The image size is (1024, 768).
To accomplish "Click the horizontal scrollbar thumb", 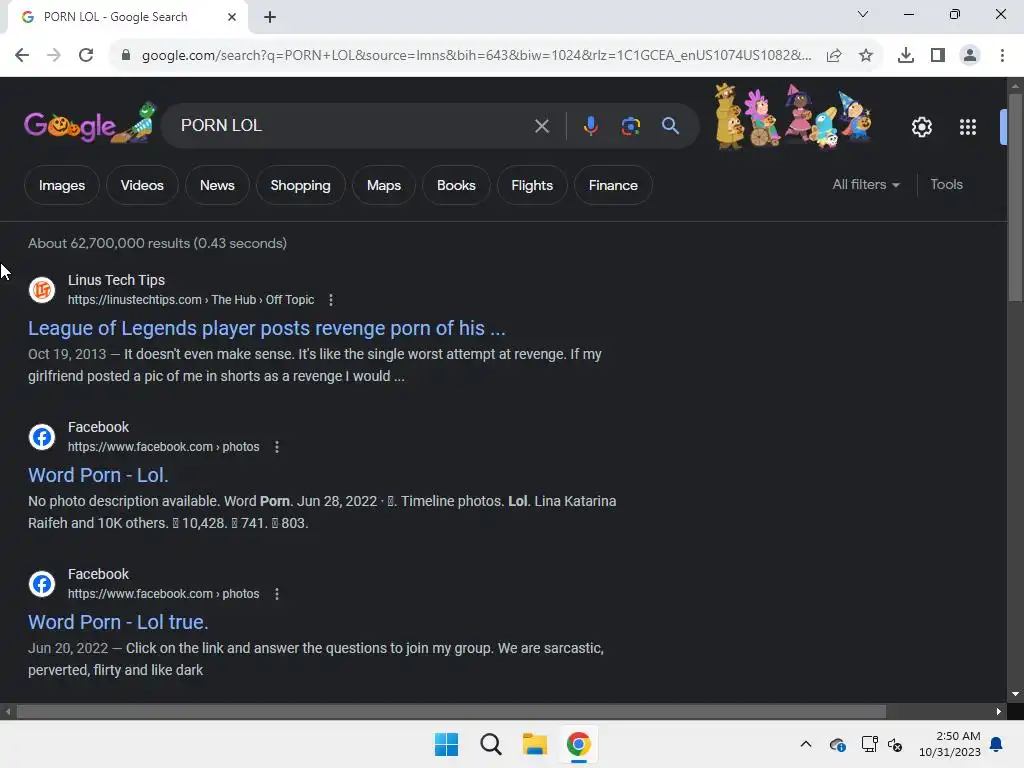I will [x=451, y=711].
